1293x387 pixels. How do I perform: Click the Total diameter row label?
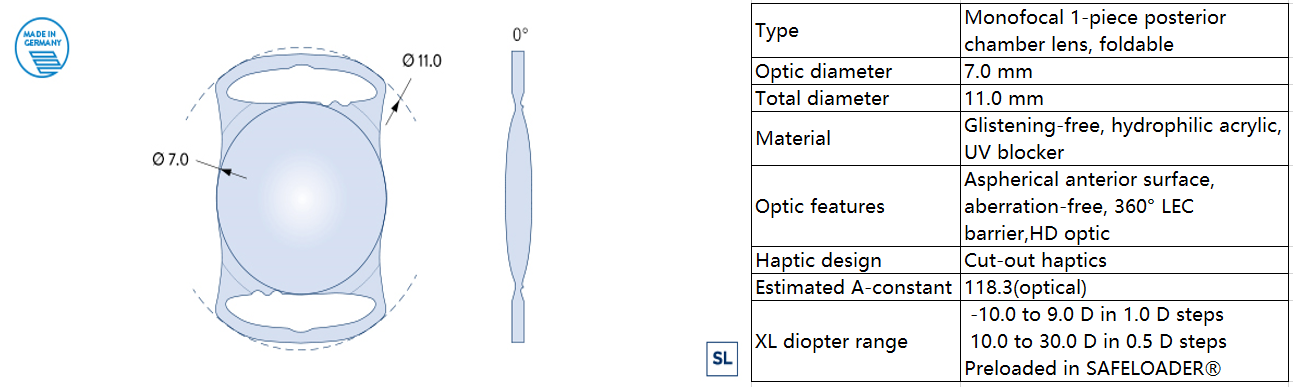pos(821,98)
